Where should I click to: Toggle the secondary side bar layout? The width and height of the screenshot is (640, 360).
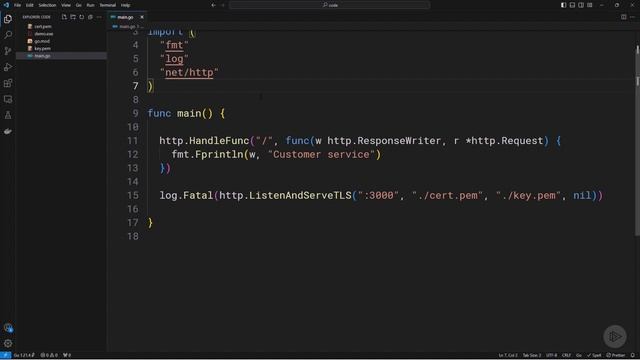581,5
